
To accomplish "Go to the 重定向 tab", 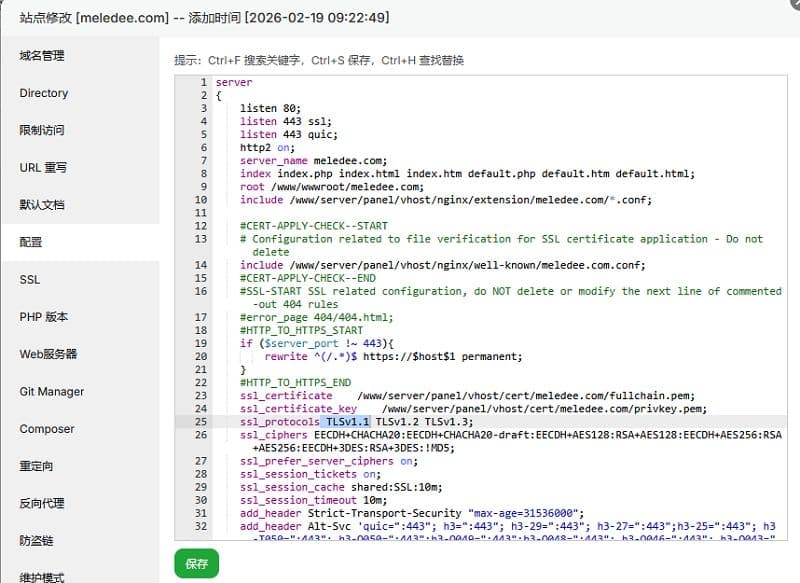I will point(36,466).
